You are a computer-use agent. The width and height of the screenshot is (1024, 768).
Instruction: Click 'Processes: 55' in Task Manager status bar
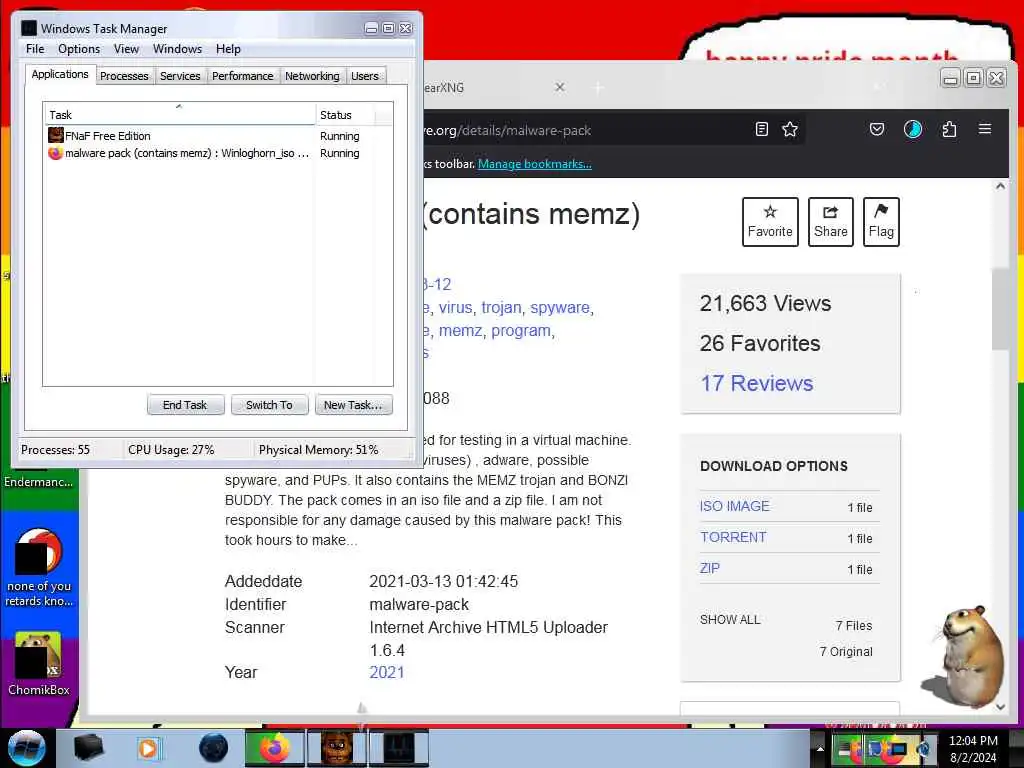click(56, 450)
